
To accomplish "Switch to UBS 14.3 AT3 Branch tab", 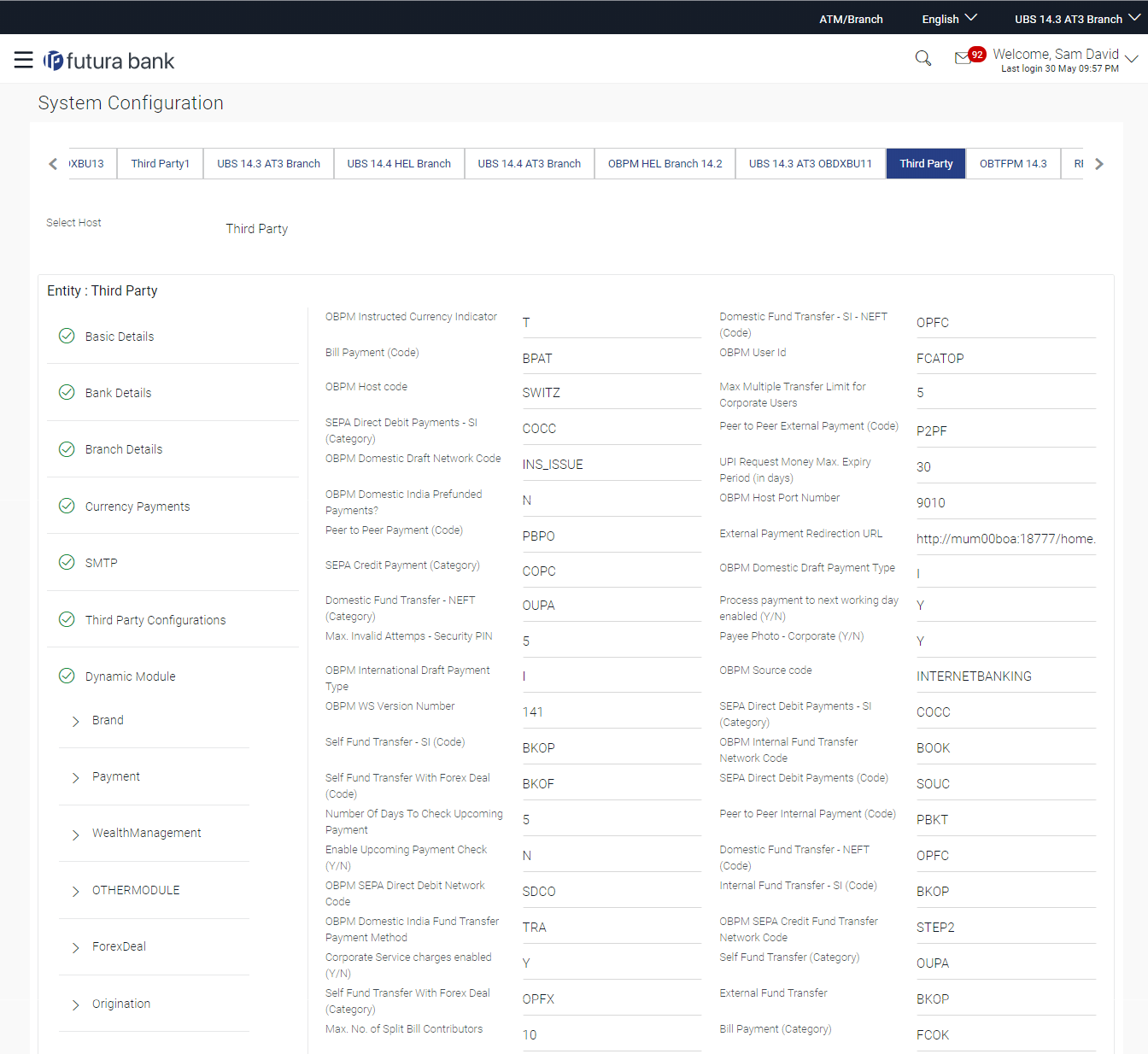I will [x=268, y=163].
